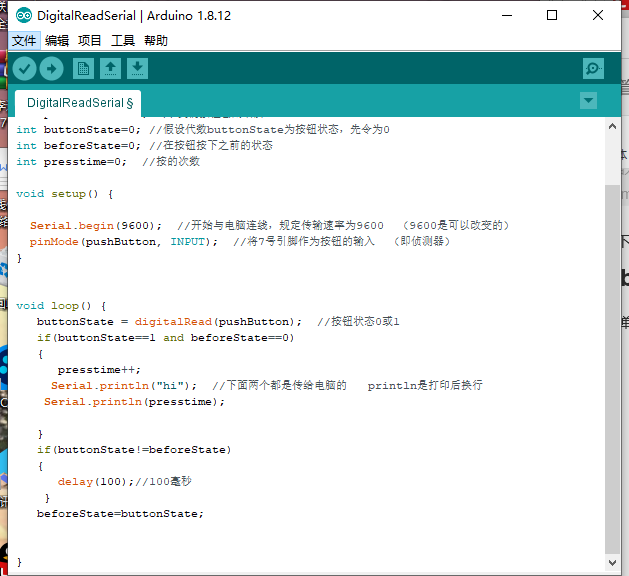Click 'beforeState=buttonState;' line
Image resolution: width=629 pixels, height=576 pixels.
120,514
